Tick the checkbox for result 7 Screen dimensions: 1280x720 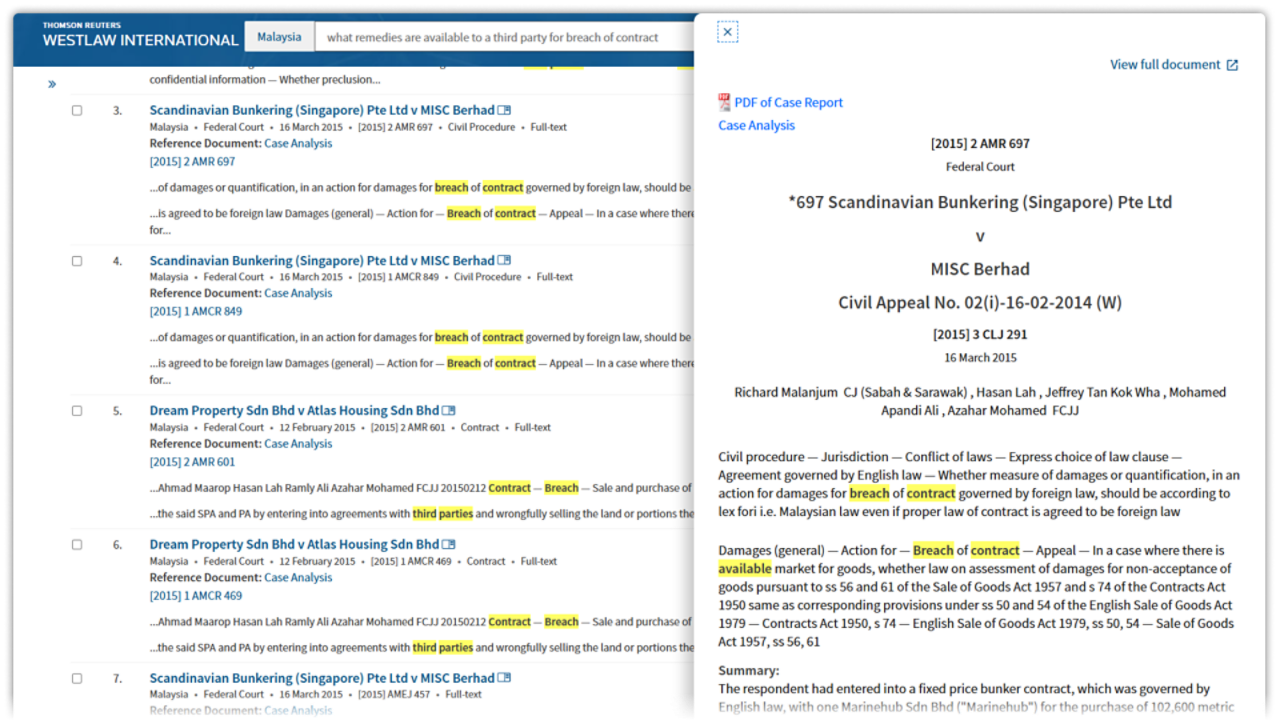pos(77,678)
